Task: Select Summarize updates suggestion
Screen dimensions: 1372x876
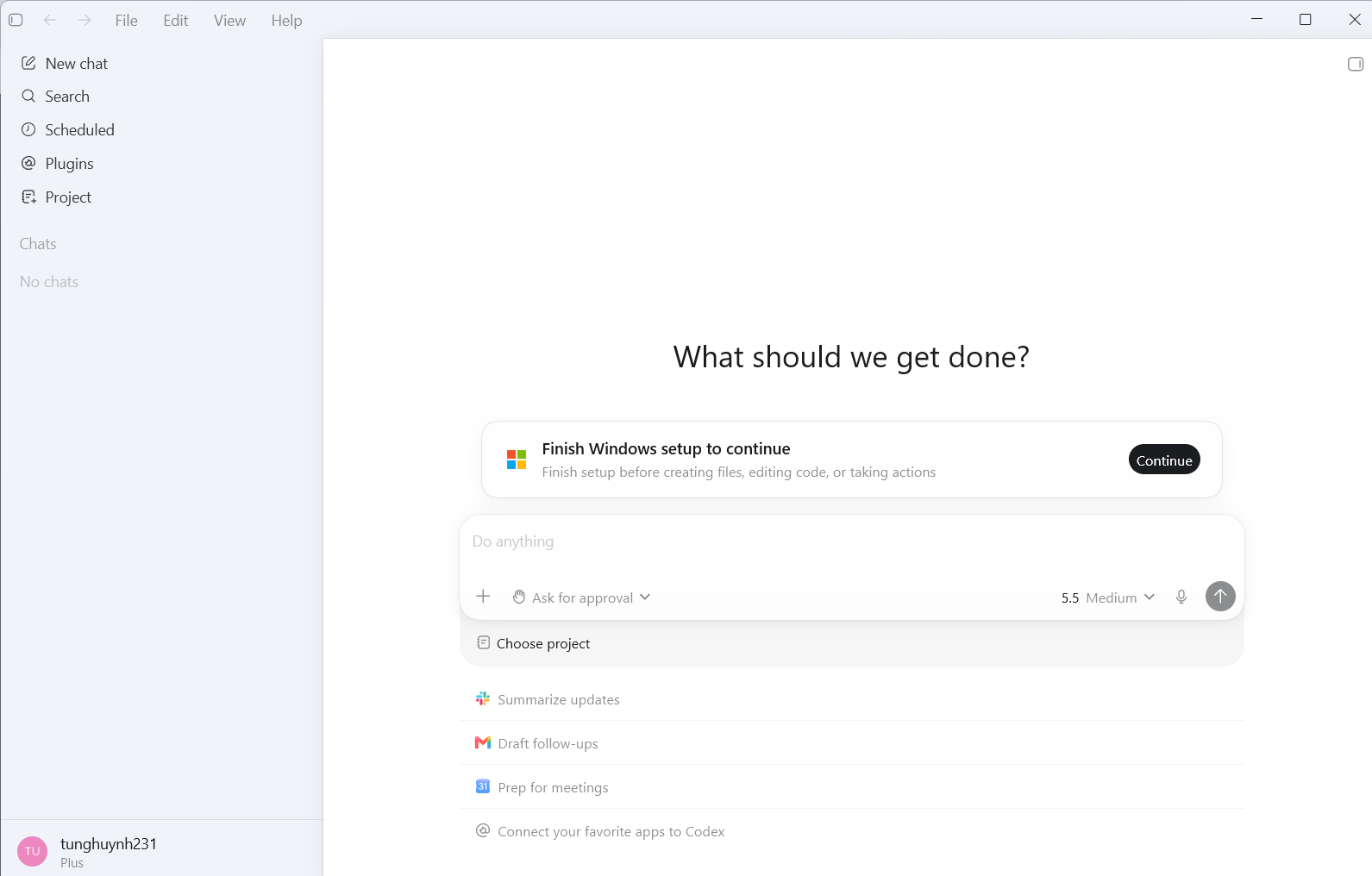Action: tap(852, 699)
